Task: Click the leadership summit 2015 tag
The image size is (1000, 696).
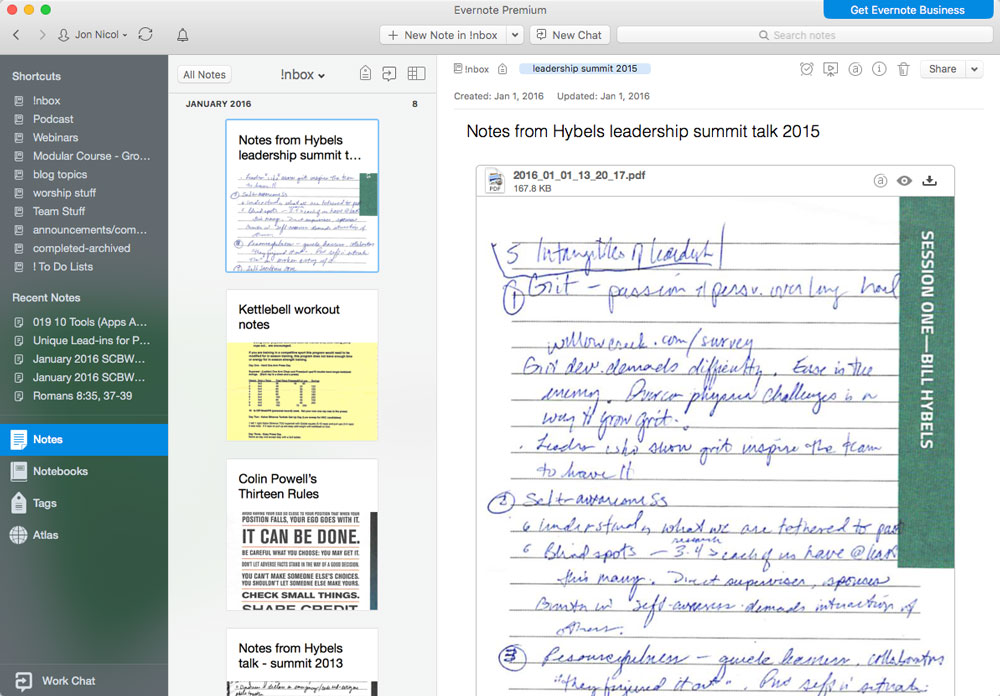Action: click(584, 68)
